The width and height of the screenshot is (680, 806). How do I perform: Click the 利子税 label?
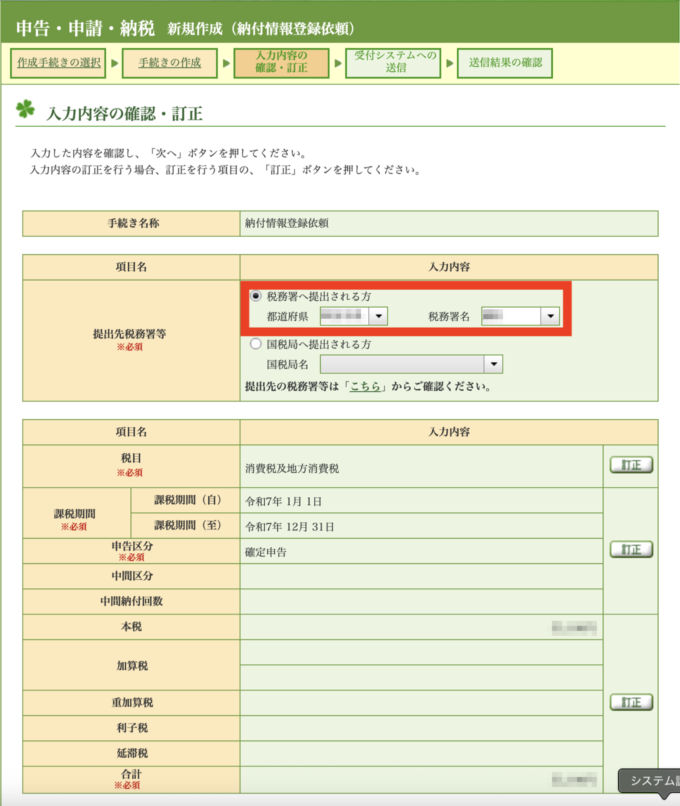(x=132, y=727)
